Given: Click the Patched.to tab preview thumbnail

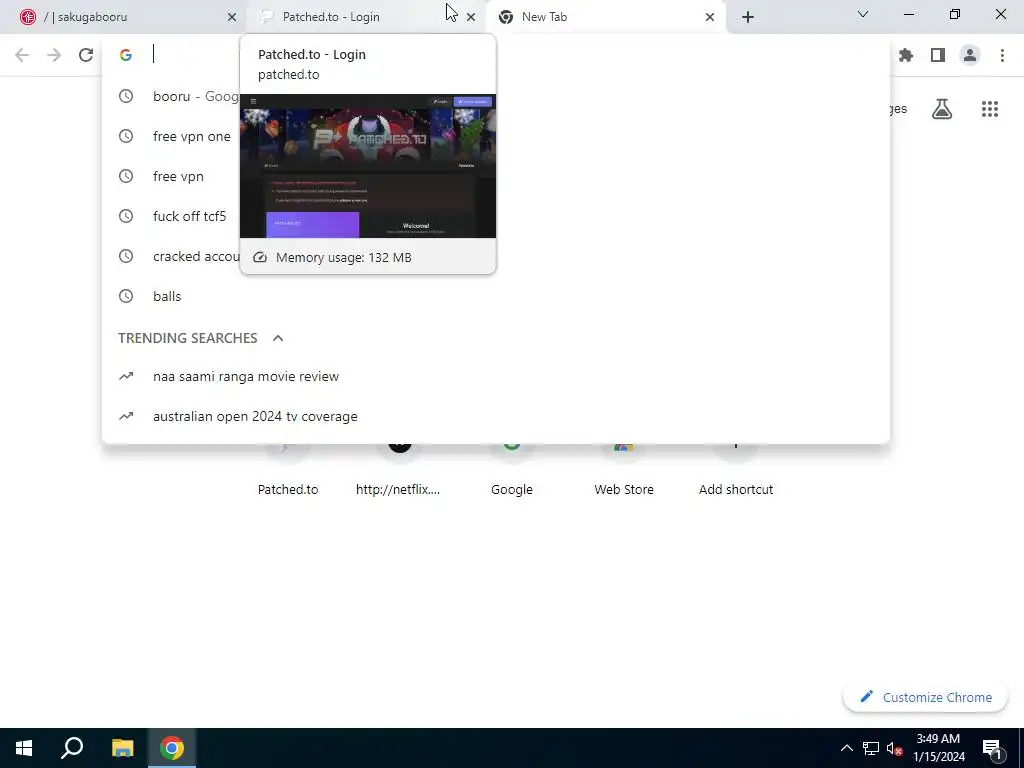Looking at the screenshot, I should (368, 166).
